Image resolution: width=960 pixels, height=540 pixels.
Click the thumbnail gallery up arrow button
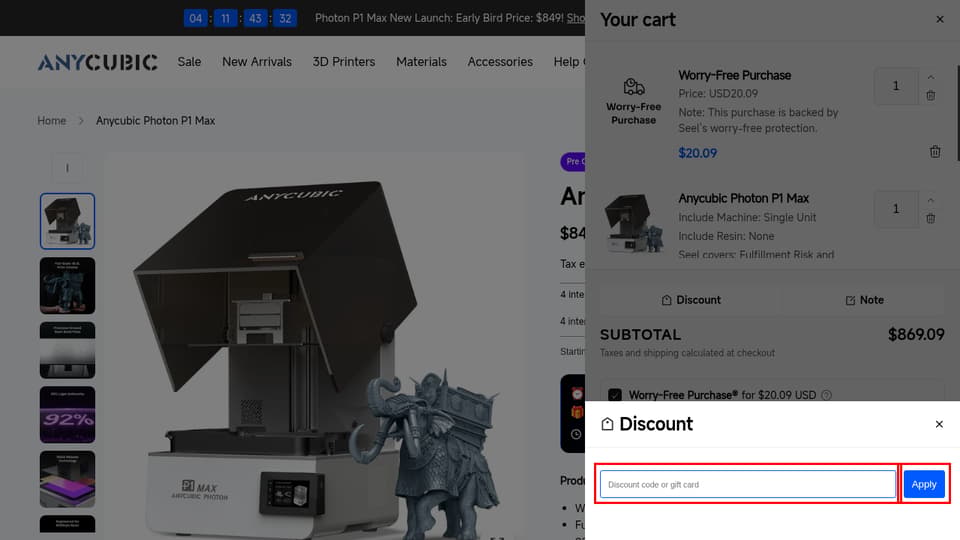pyautogui.click(x=67, y=168)
